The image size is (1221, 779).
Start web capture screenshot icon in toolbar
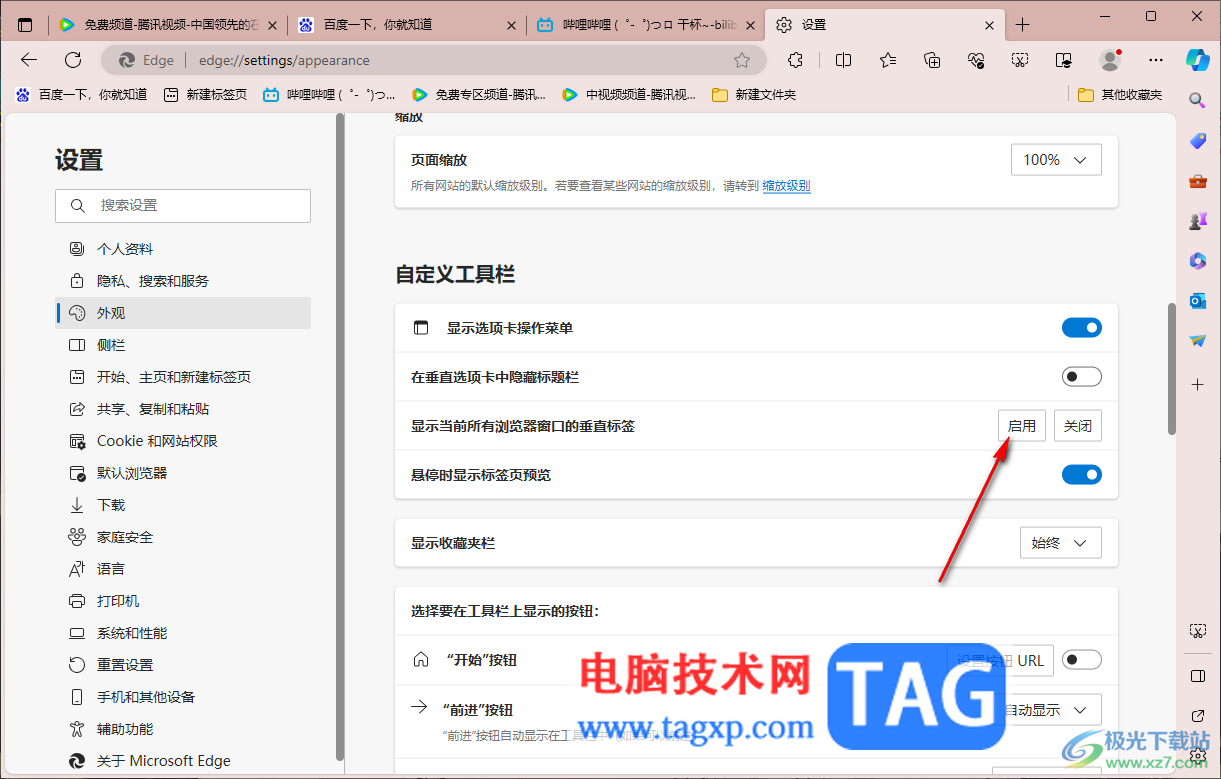coord(1020,60)
